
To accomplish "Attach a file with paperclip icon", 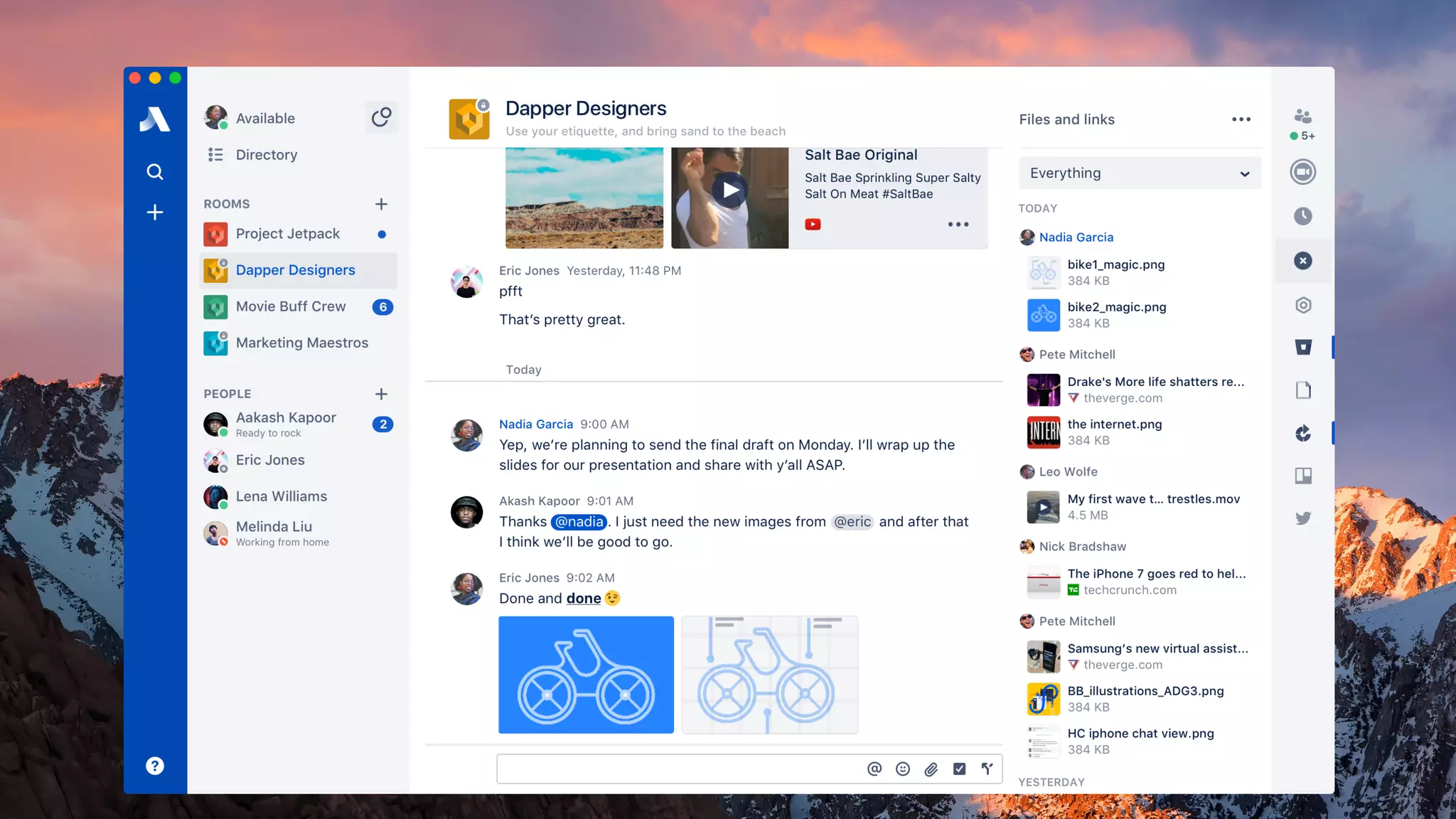I will (931, 769).
